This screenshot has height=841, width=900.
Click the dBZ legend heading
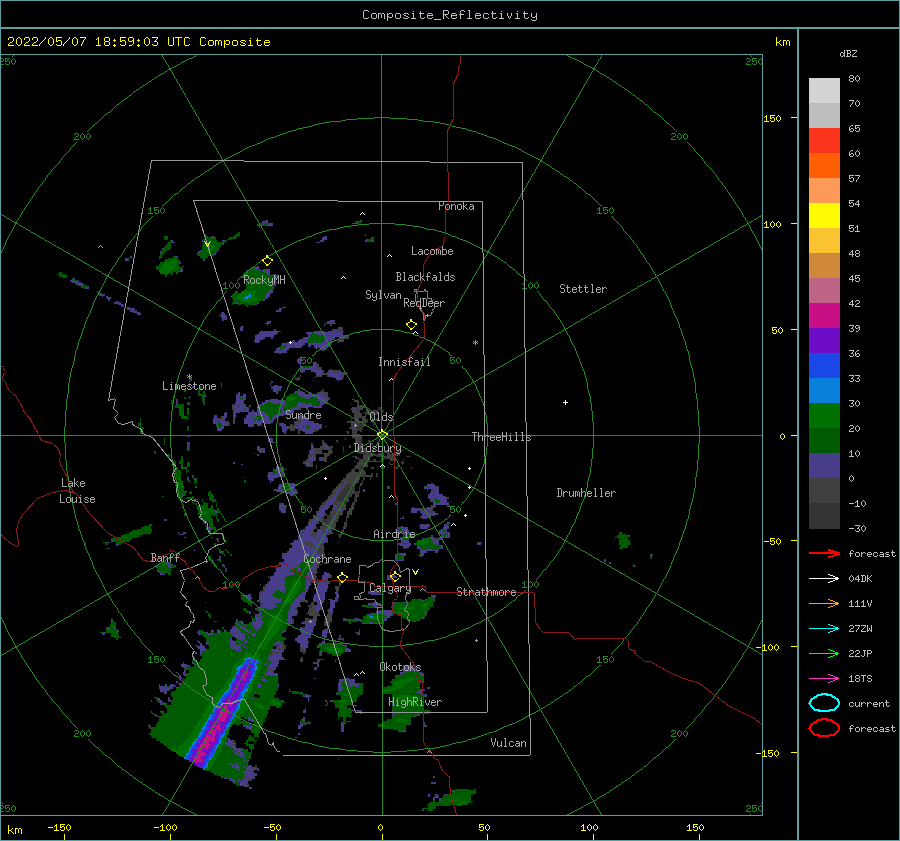(x=848, y=54)
